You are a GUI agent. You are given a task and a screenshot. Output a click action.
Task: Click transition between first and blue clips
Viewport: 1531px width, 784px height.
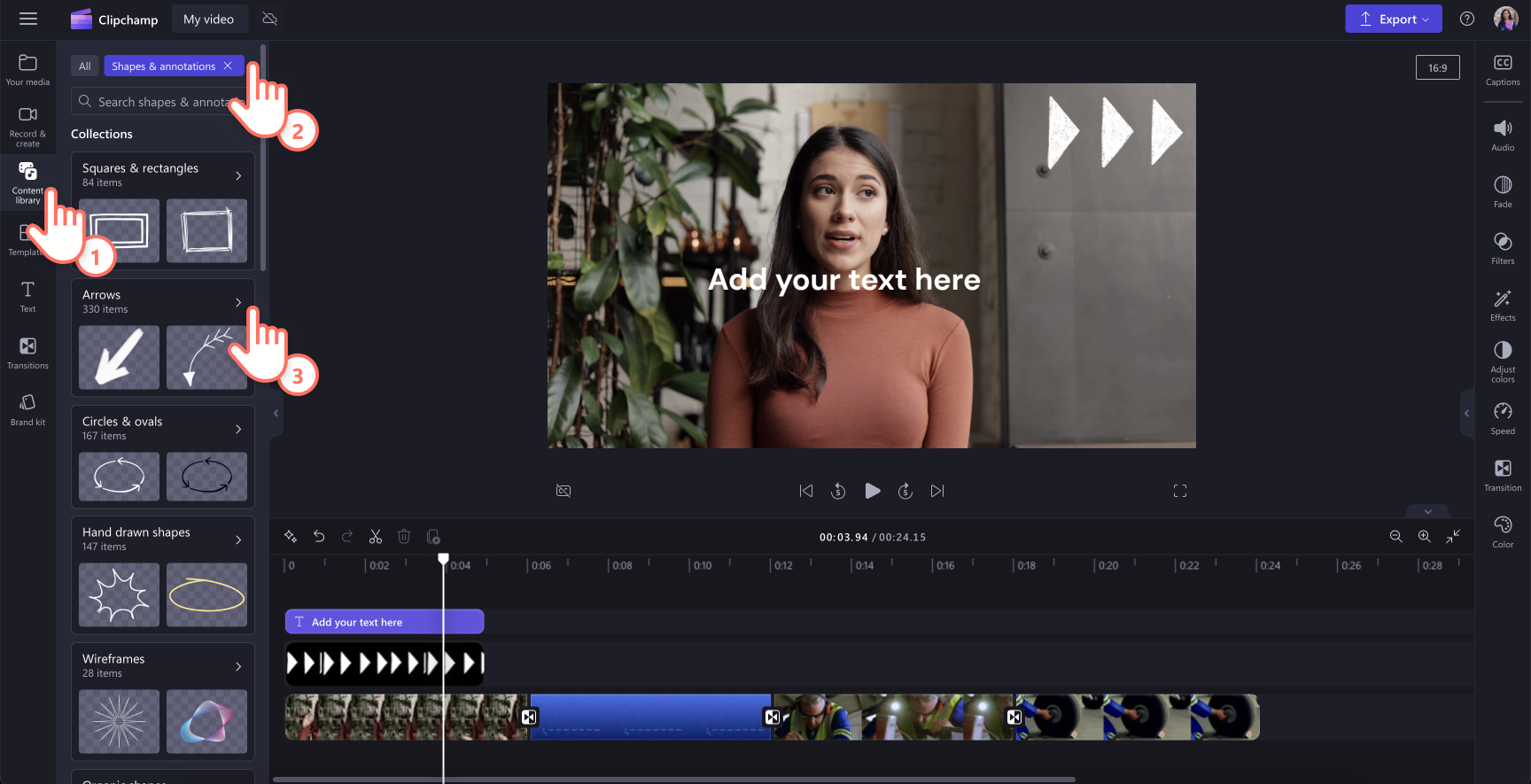click(529, 717)
